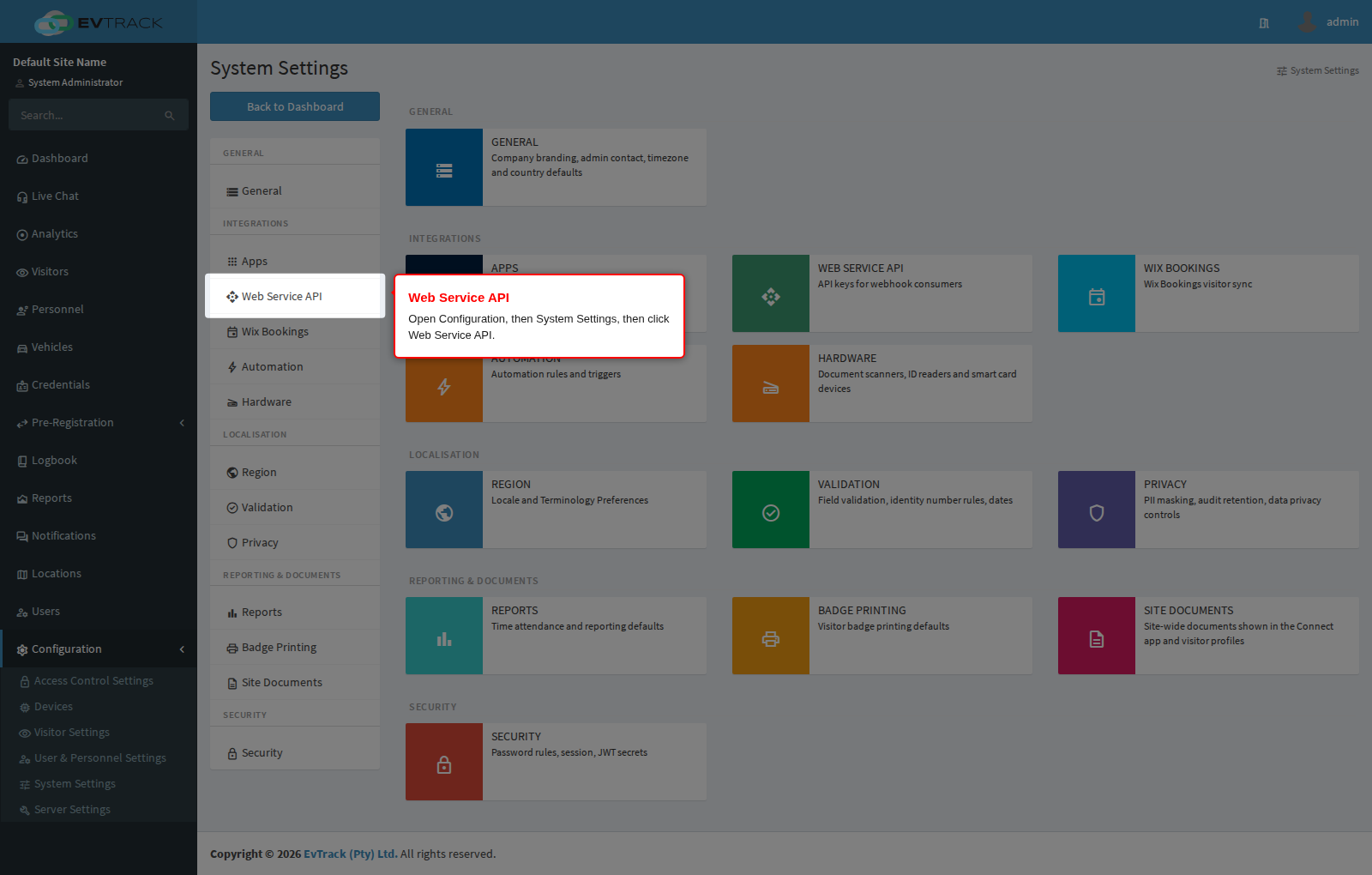This screenshot has height=875, width=1372.
Task: Click the EvTrack (Pty) Ltd. footer link
Action: [350, 854]
